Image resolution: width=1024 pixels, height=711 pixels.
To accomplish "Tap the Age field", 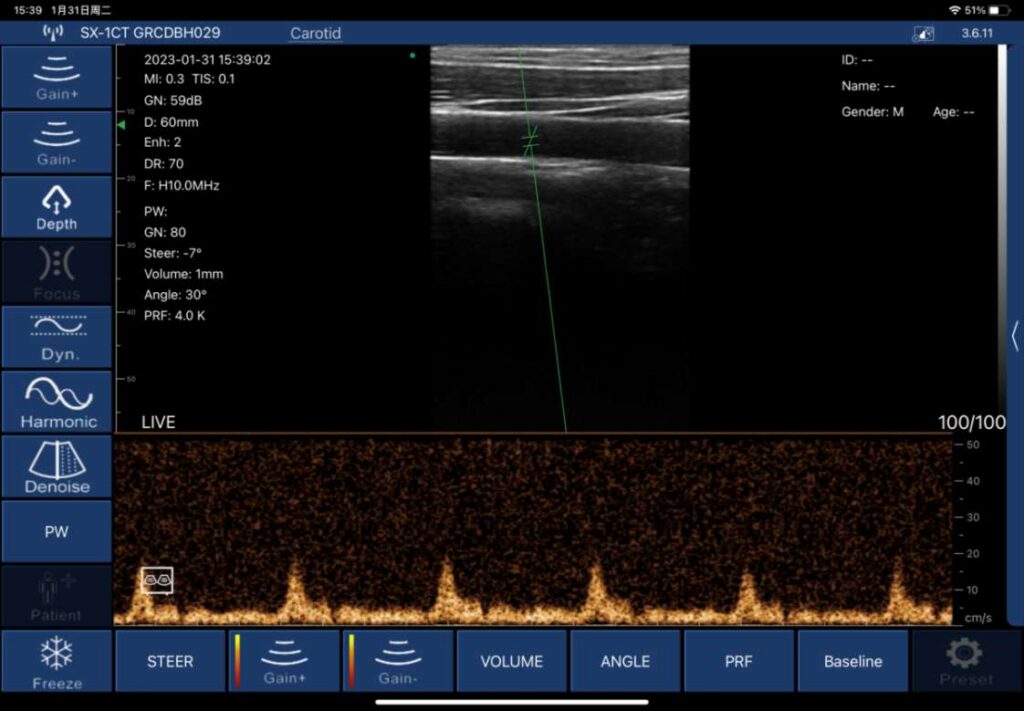I will tap(953, 112).
